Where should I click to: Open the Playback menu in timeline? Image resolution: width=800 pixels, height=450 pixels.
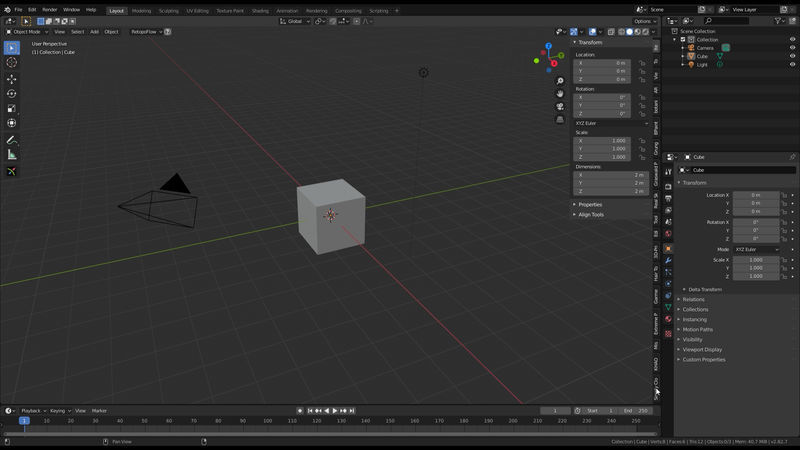click(33, 411)
